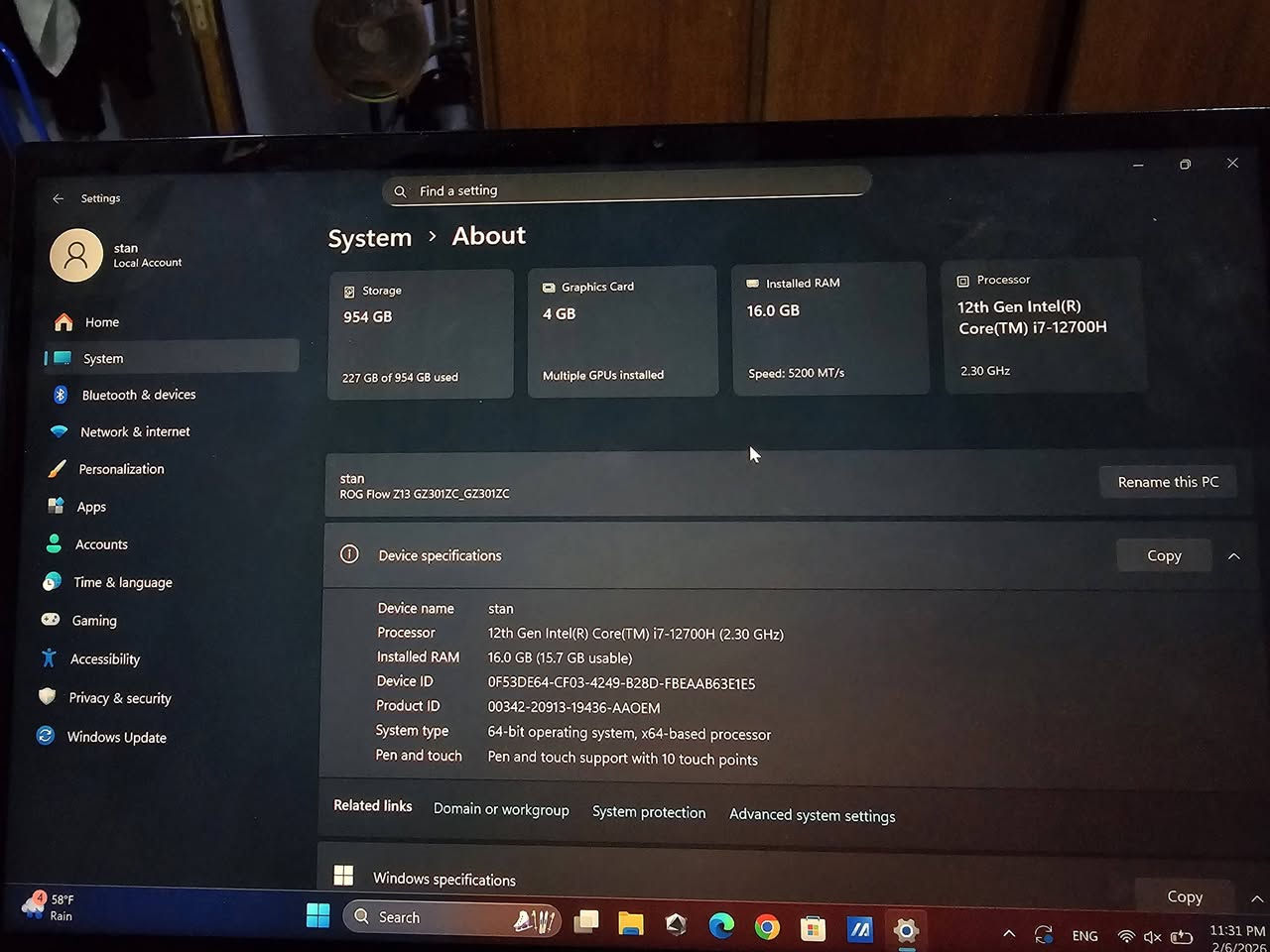1270x952 pixels.
Task: Launch Microsoft Edge from the taskbar
Action: pyautogui.click(x=721, y=924)
